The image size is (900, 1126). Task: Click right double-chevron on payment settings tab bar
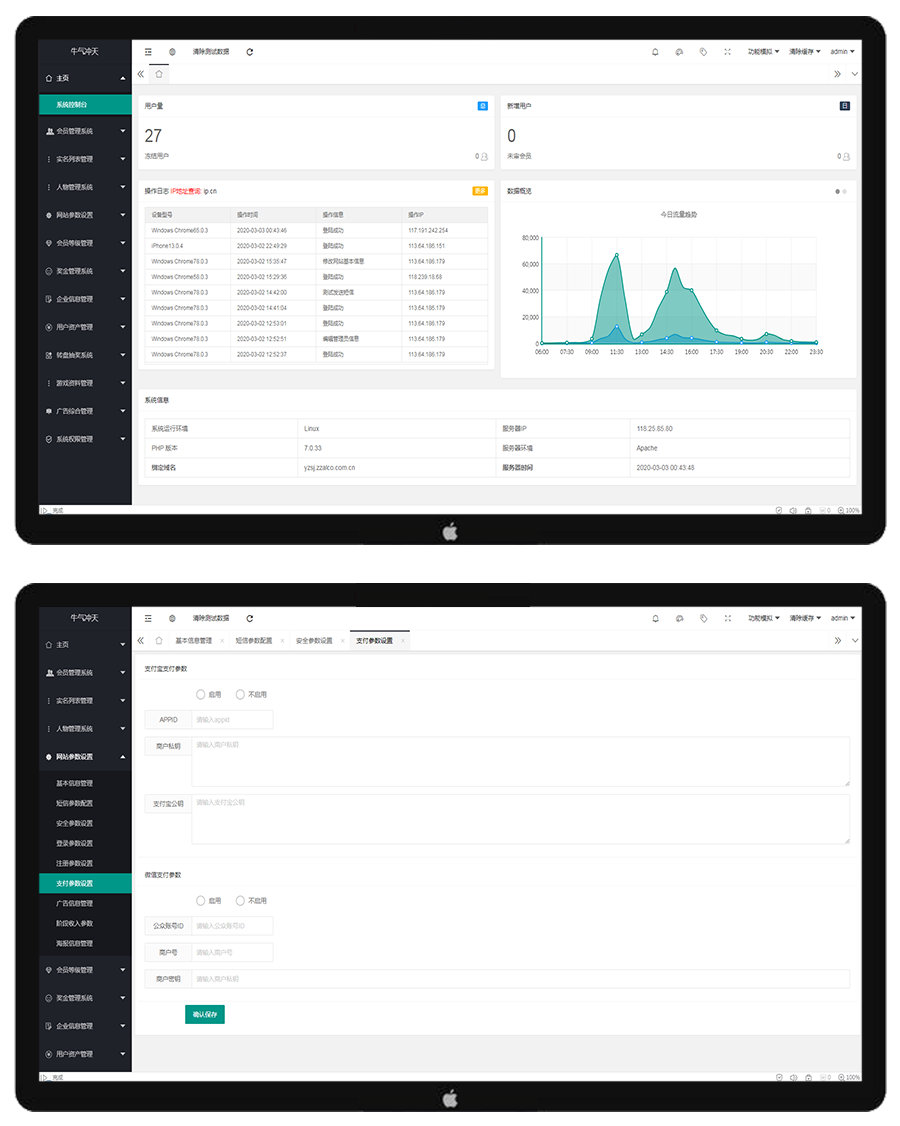[838, 641]
